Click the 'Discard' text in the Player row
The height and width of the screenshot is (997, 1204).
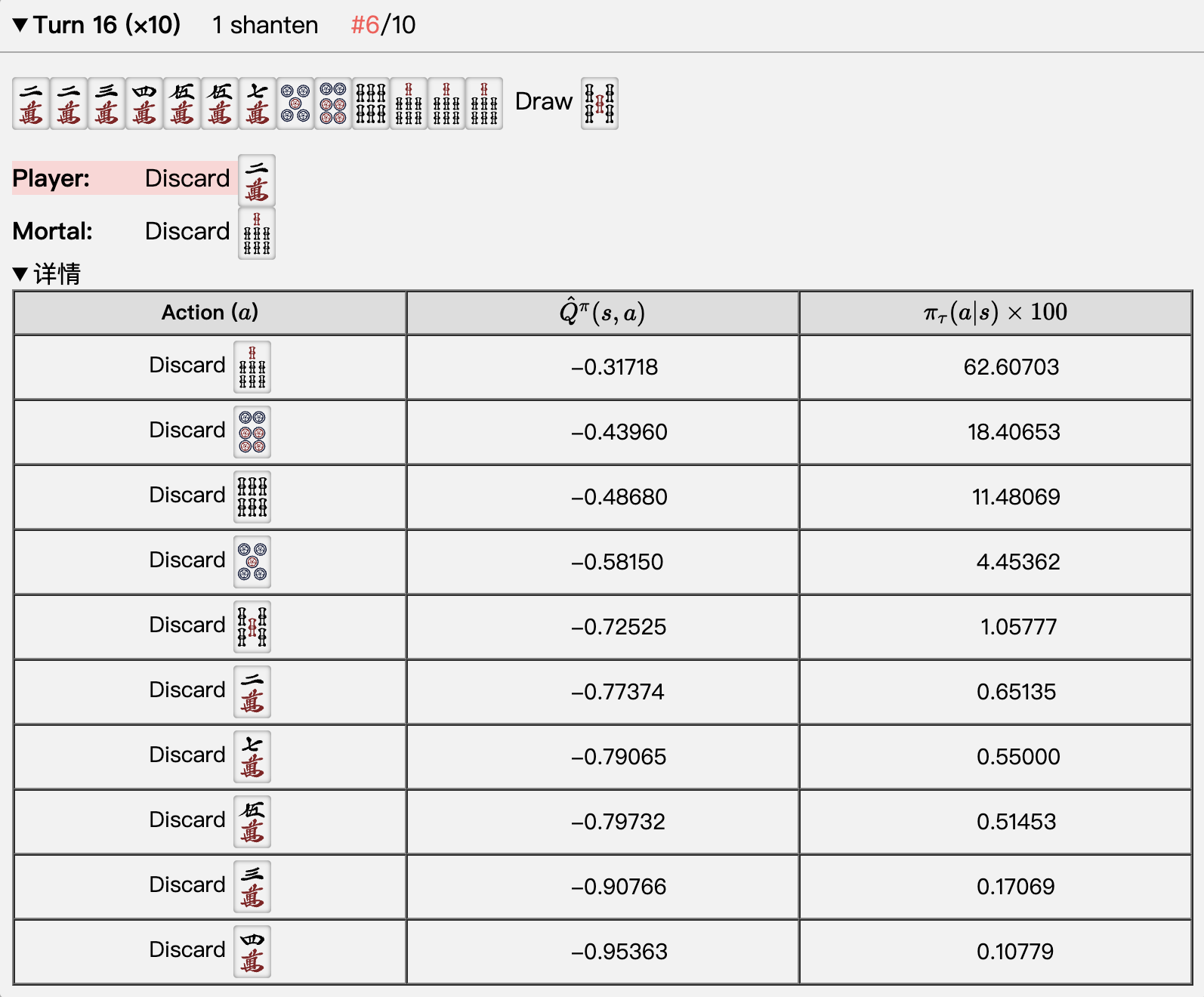coord(187,178)
